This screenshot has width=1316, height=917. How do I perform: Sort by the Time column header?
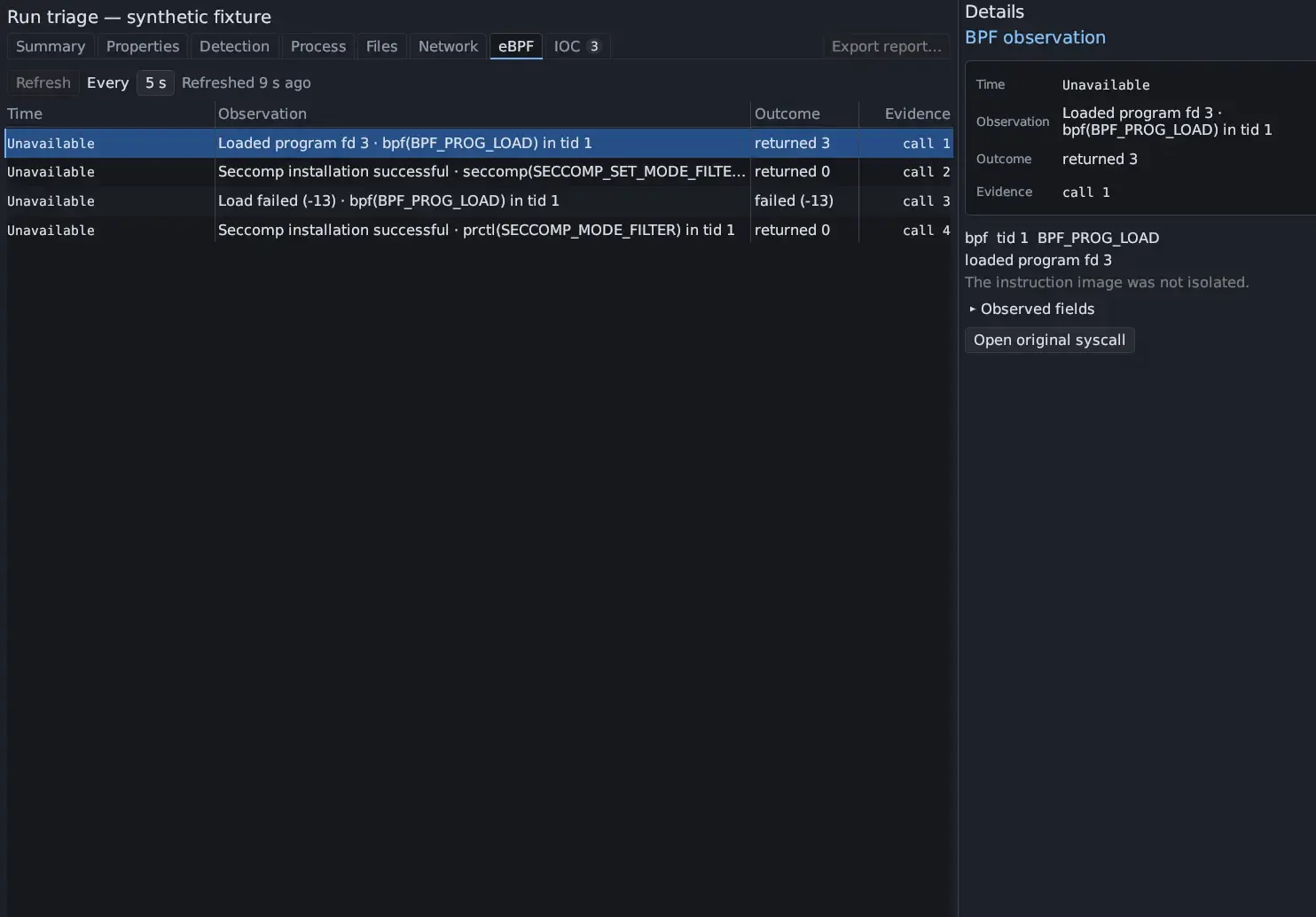click(109, 114)
